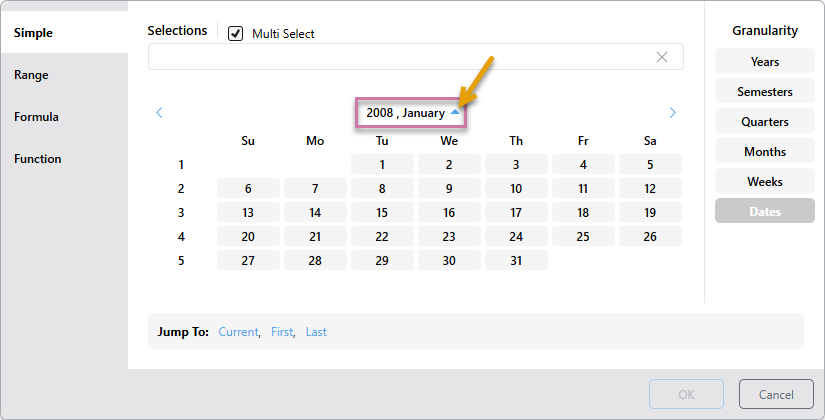Screen dimensions: 825x420
Task: Set granularity to Years
Action: tap(764, 62)
